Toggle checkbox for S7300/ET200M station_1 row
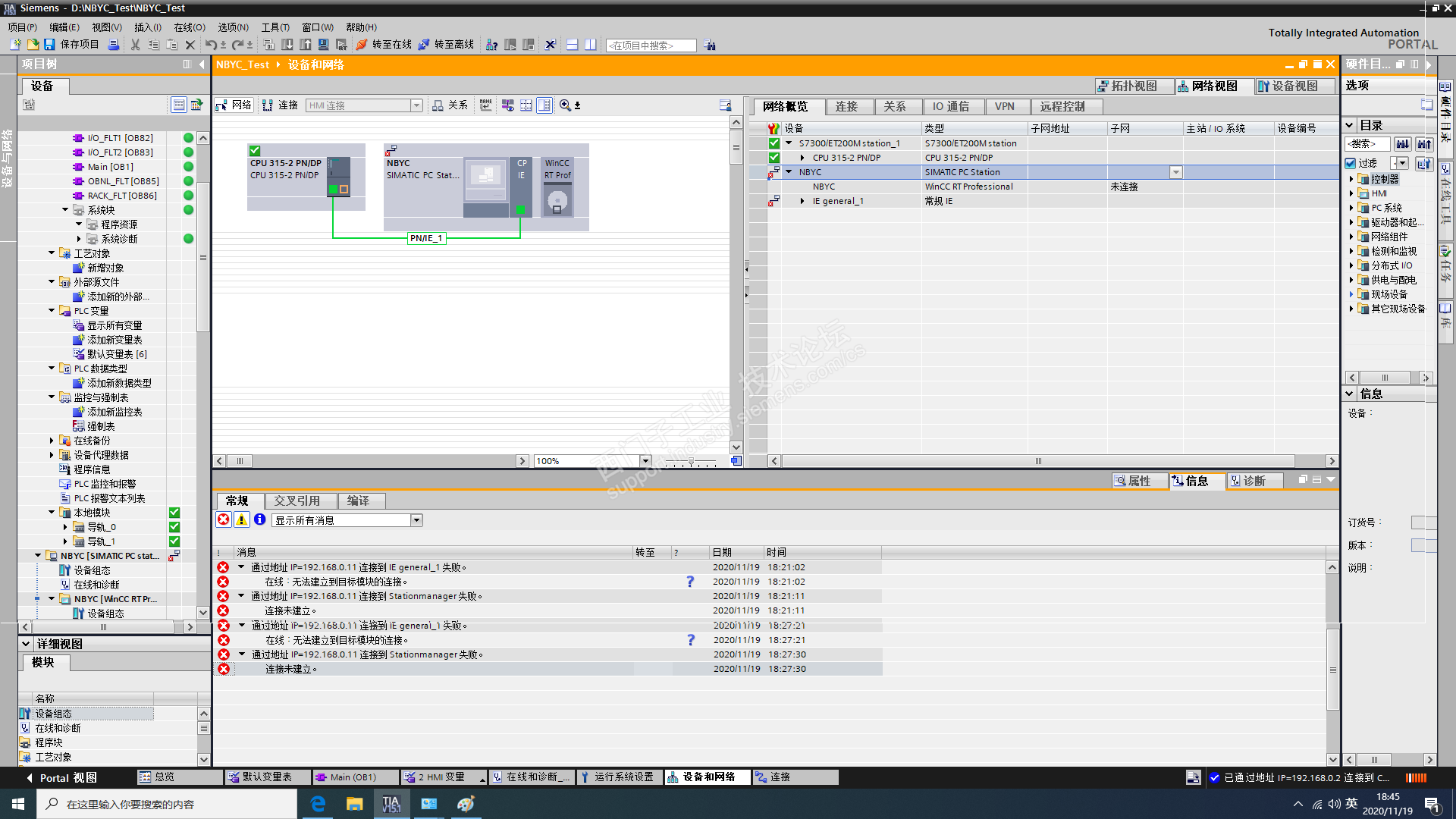This screenshot has width=1456, height=819. tap(773, 143)
